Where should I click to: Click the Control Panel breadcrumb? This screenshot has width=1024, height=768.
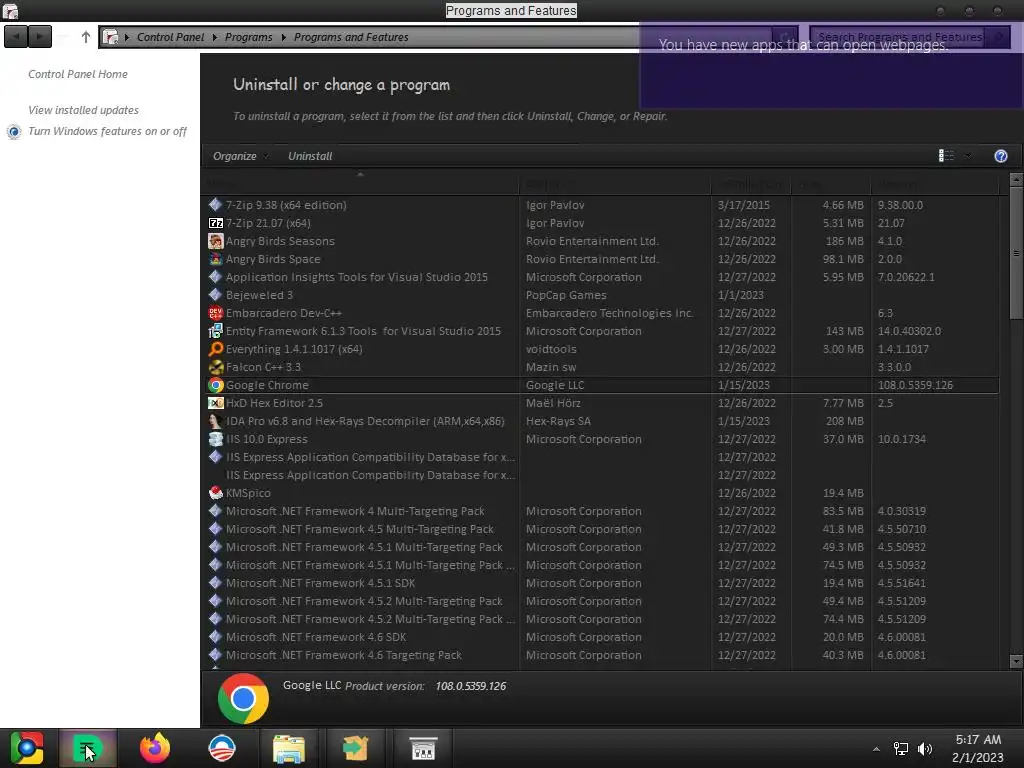pos(170,37)
